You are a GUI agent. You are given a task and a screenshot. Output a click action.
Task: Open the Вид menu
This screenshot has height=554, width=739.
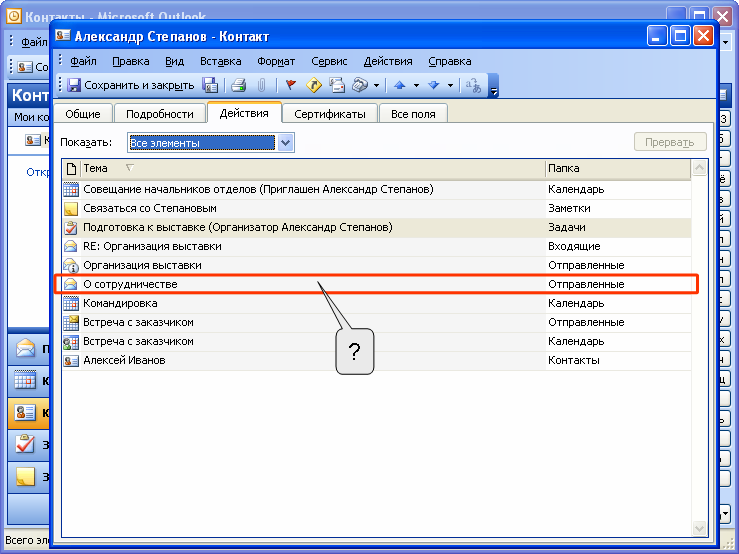coord(174,61)
